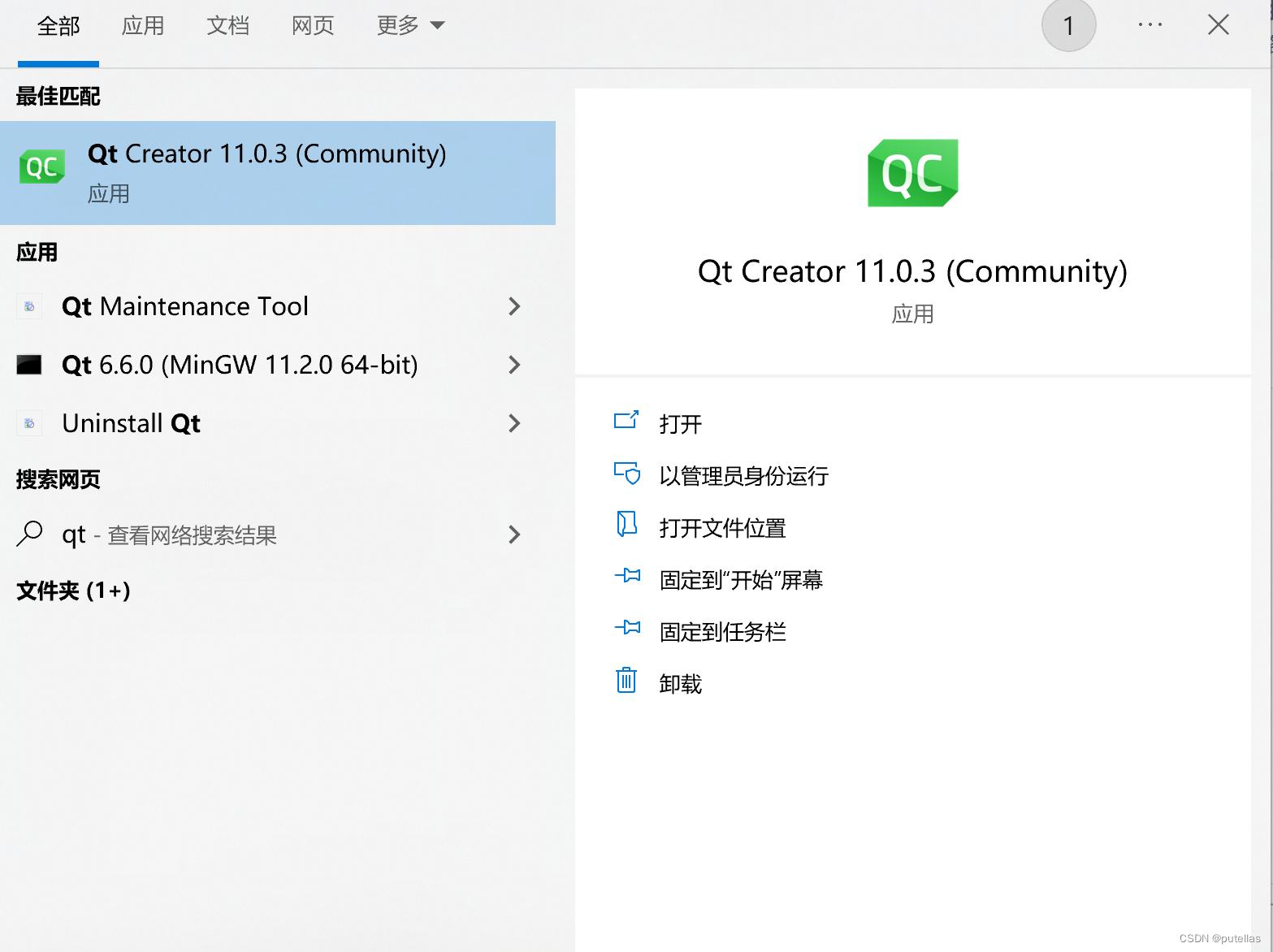Click the Qt Creator green QC app icon
Image resolution: width=1273 pixels, height=952 pixels.
click(x=41, y=167)
